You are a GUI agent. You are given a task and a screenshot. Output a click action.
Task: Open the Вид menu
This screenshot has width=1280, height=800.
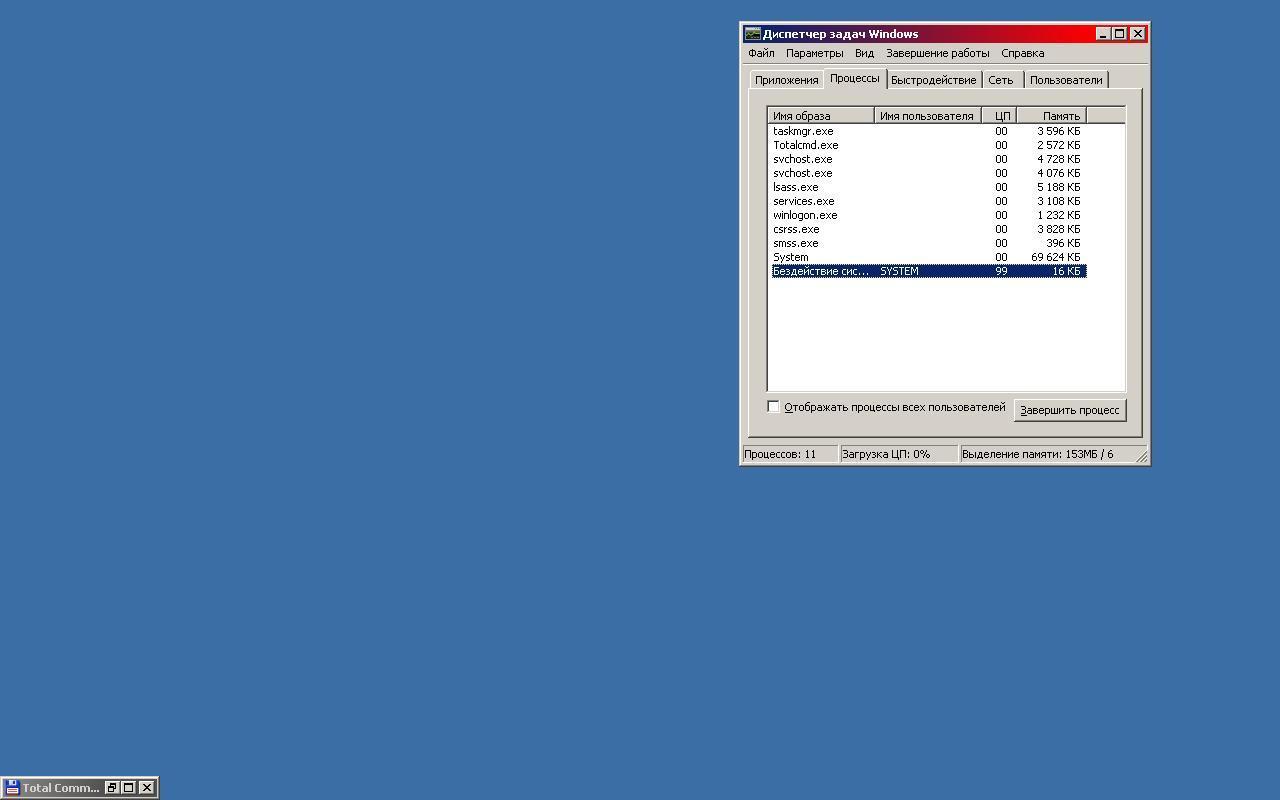click(864, 53)
